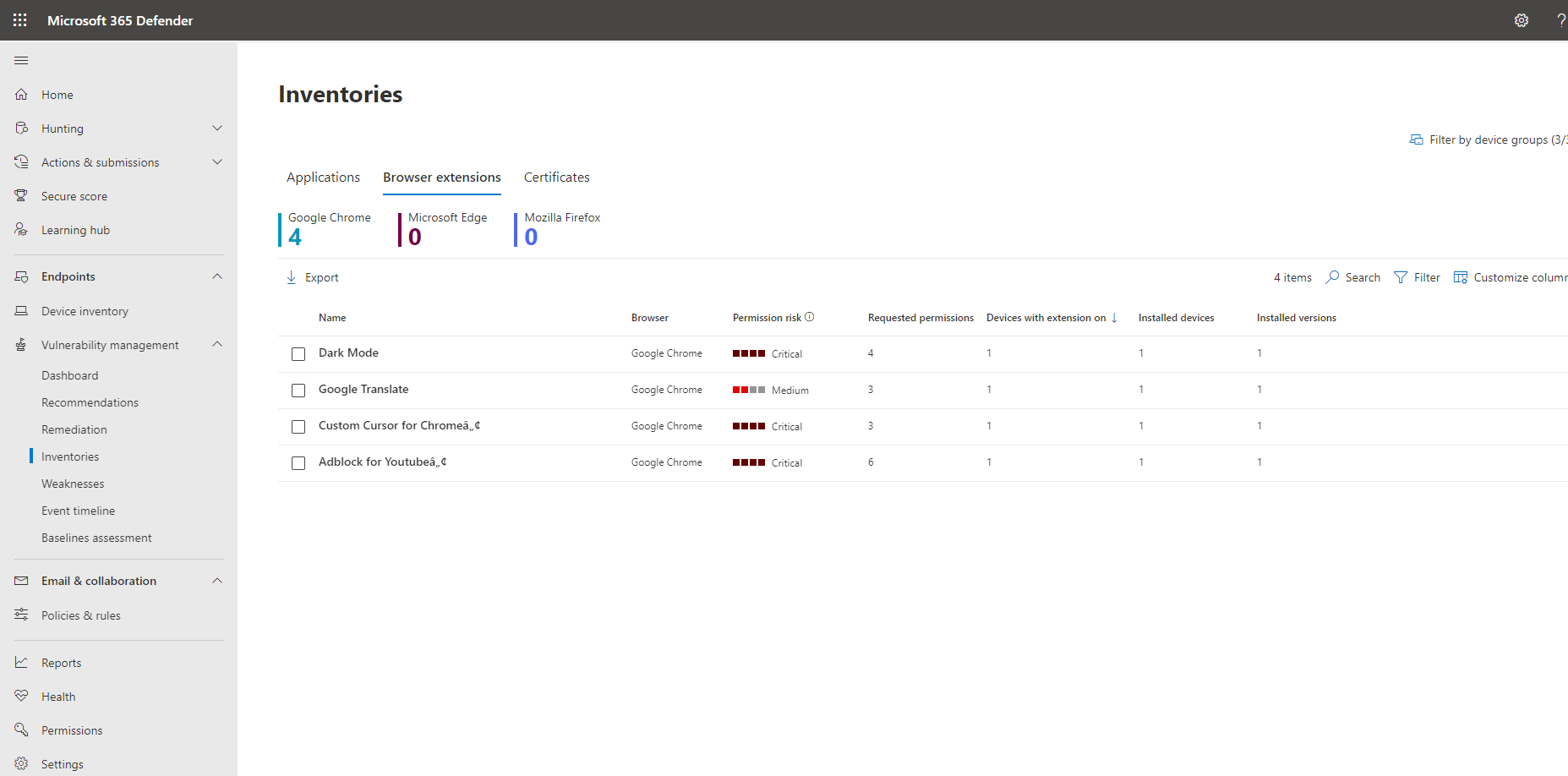
Task: Sort by Installed devices column header
Action: pos(1176,318)
